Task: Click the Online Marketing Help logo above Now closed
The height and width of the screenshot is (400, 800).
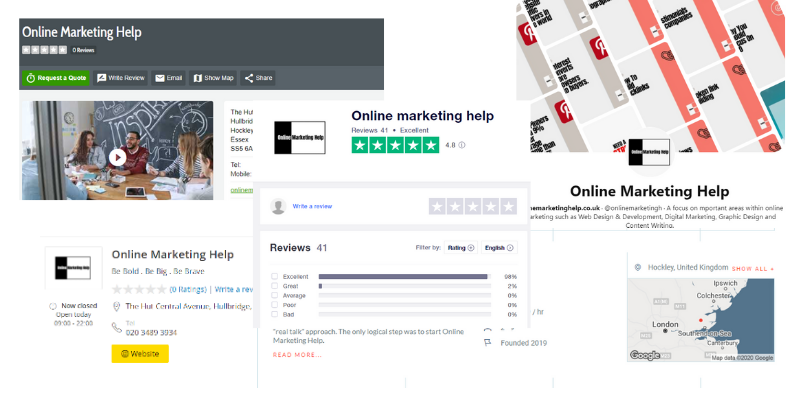Action: (x=72, y=267)
